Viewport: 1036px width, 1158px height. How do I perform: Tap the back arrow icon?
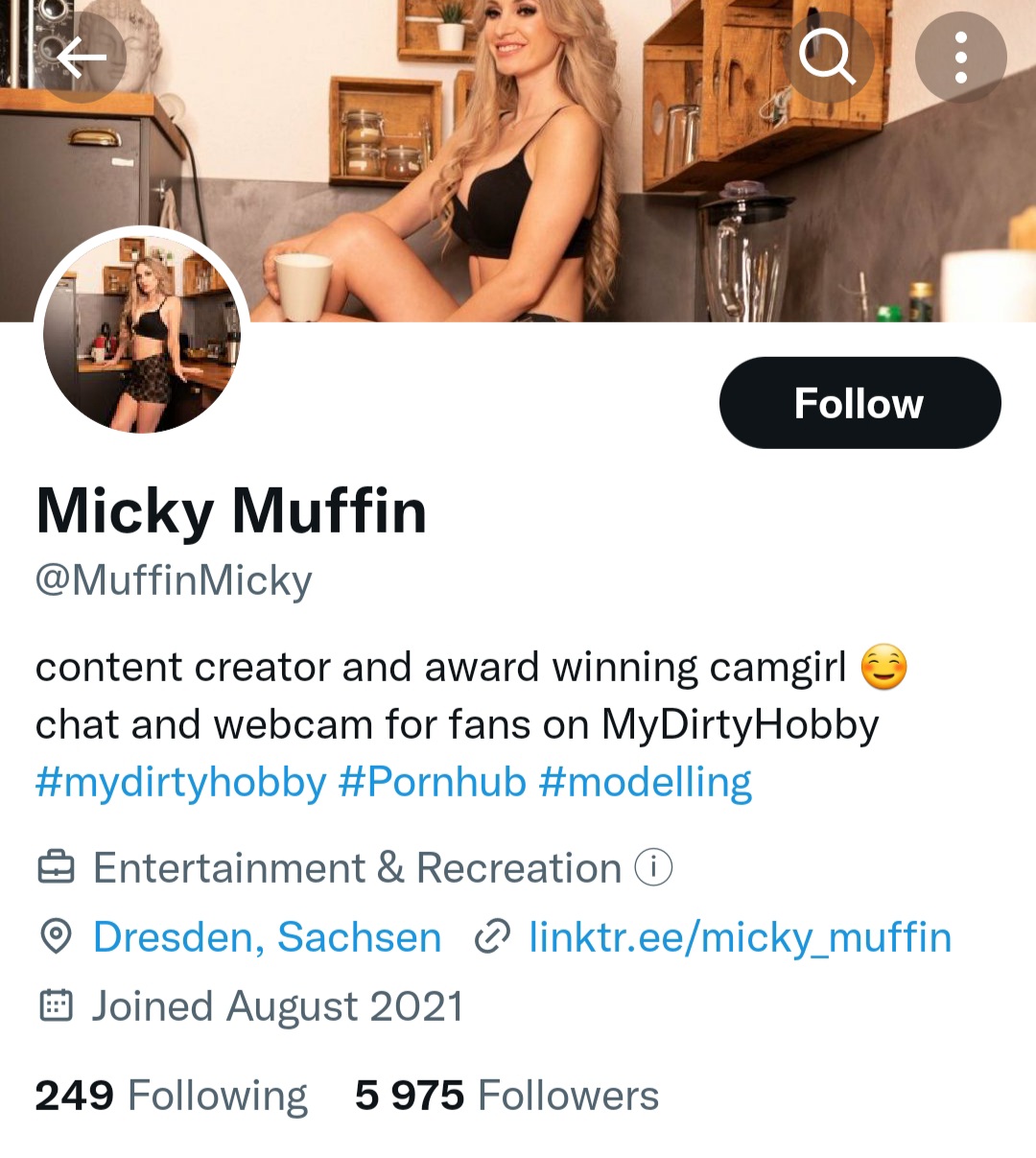click(x=82, y=59)
